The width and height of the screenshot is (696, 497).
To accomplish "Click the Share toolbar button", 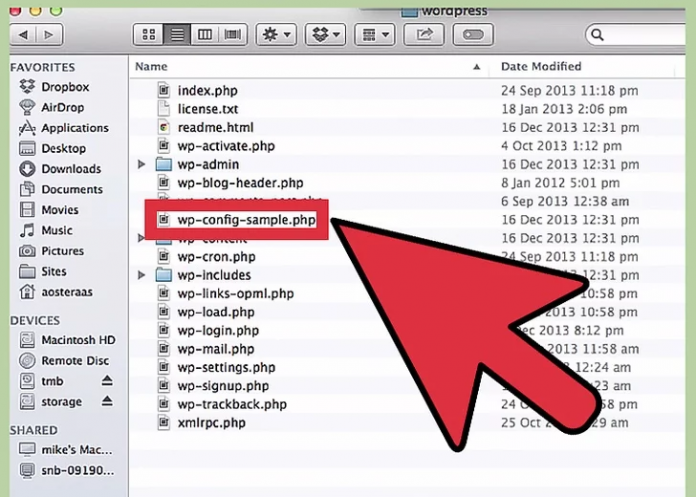I will coord(424,34).
